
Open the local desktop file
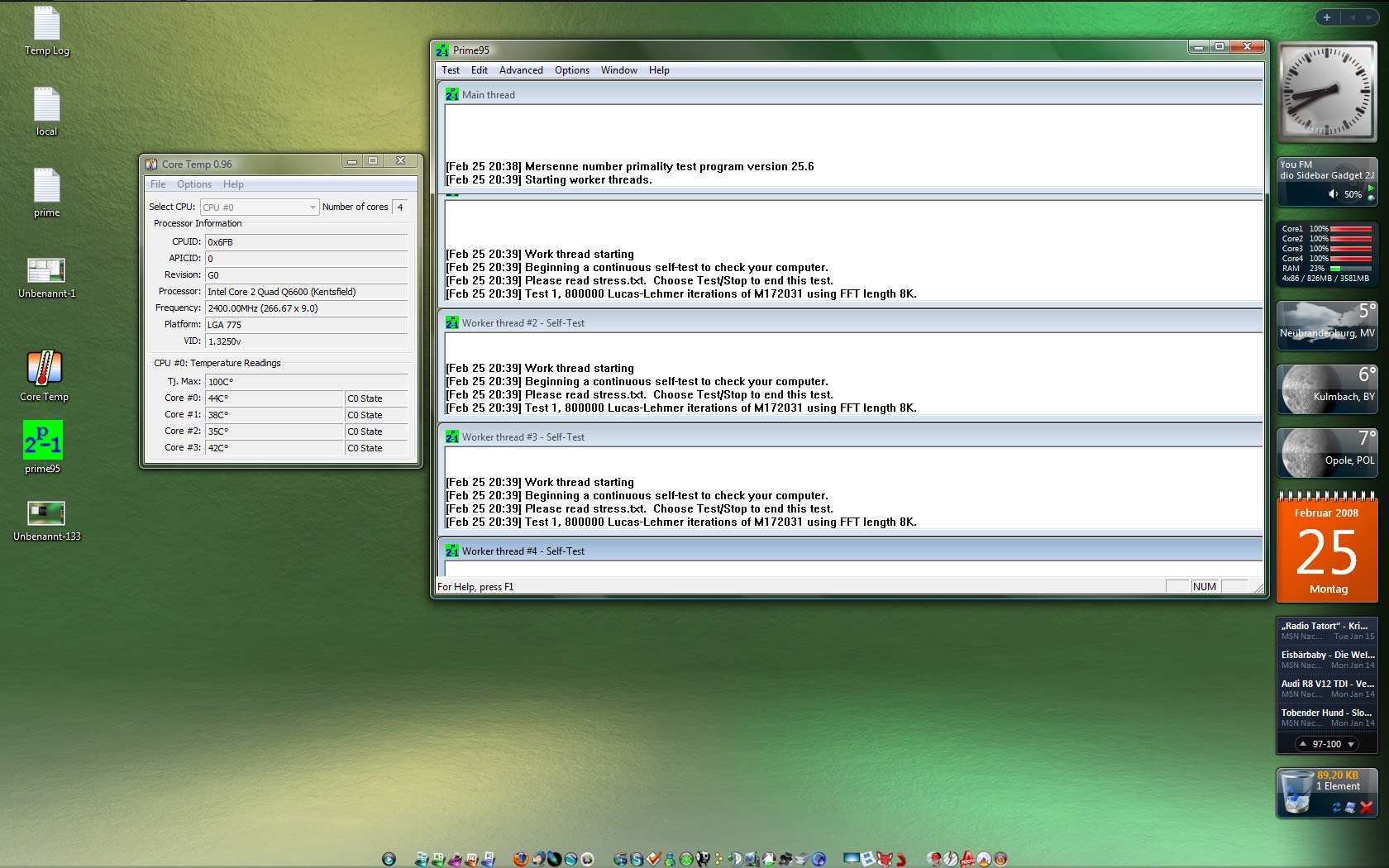click(46, 112)
